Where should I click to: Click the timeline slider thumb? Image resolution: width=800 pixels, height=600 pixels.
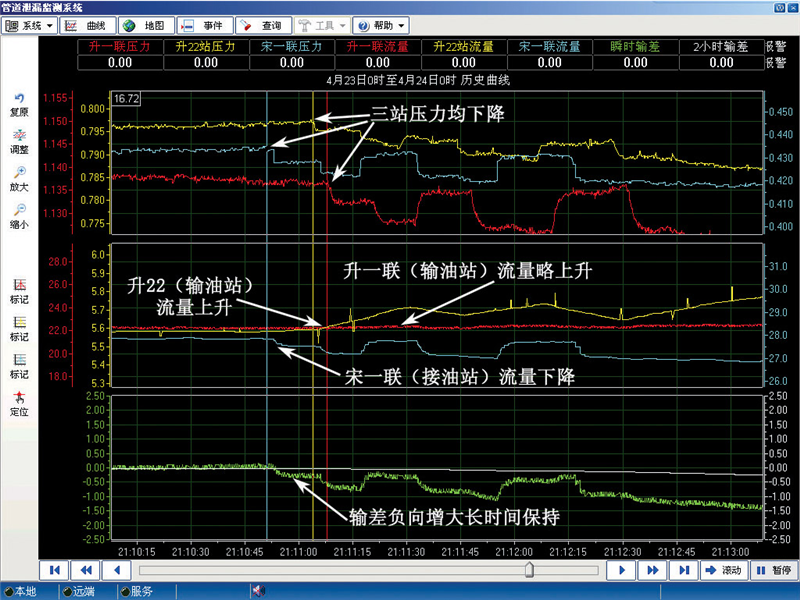[529, 569]
